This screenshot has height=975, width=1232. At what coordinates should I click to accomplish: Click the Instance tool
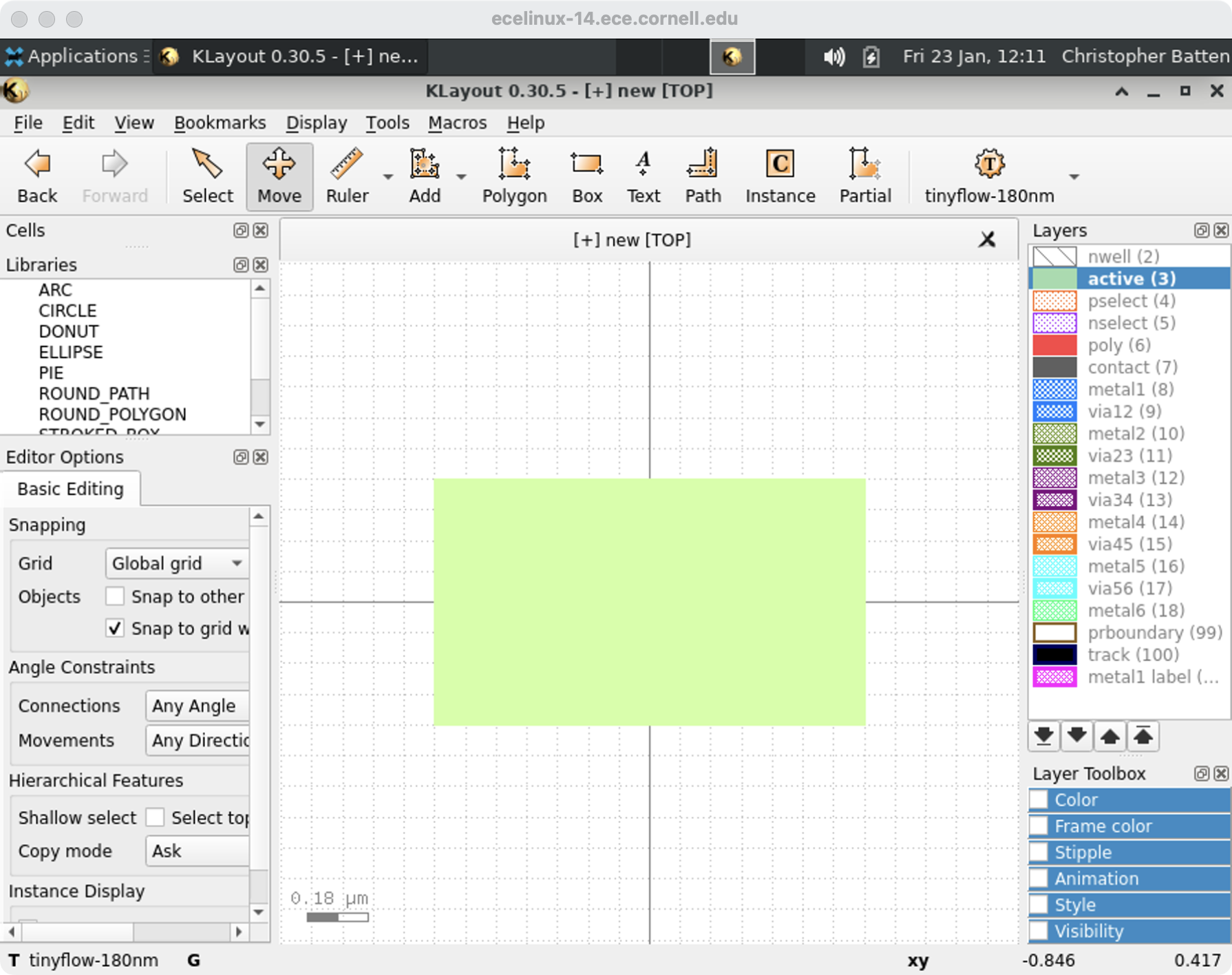tap(780, 176)
